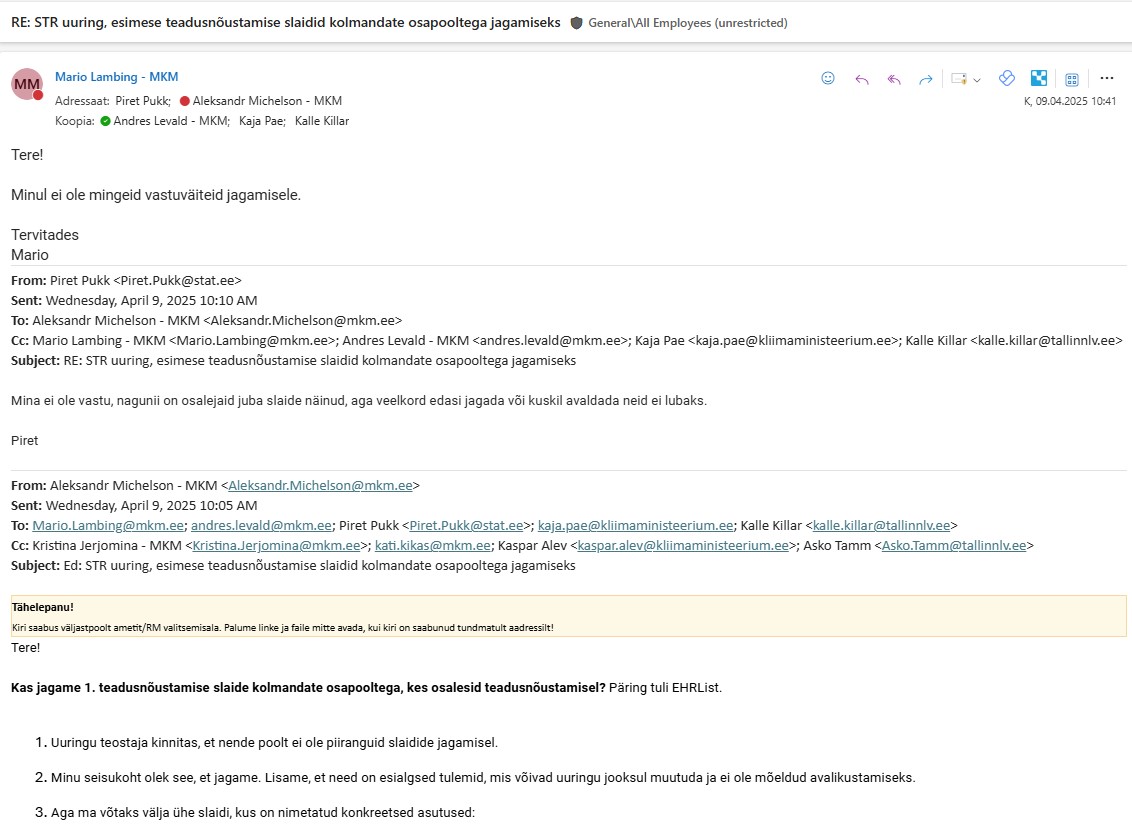The height and width of the screenshot is (830, 1132).
Task: Click underlined kalle.killar@tallinnlv.ee link
Action: [x=881, y=525]
